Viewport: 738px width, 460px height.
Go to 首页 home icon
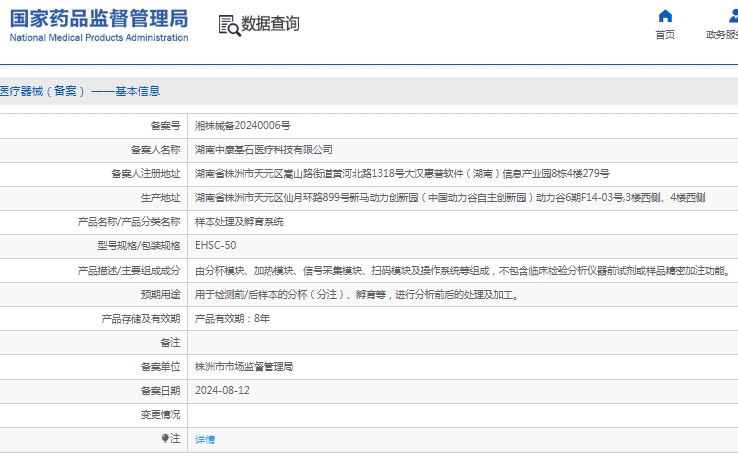(665, 16)
